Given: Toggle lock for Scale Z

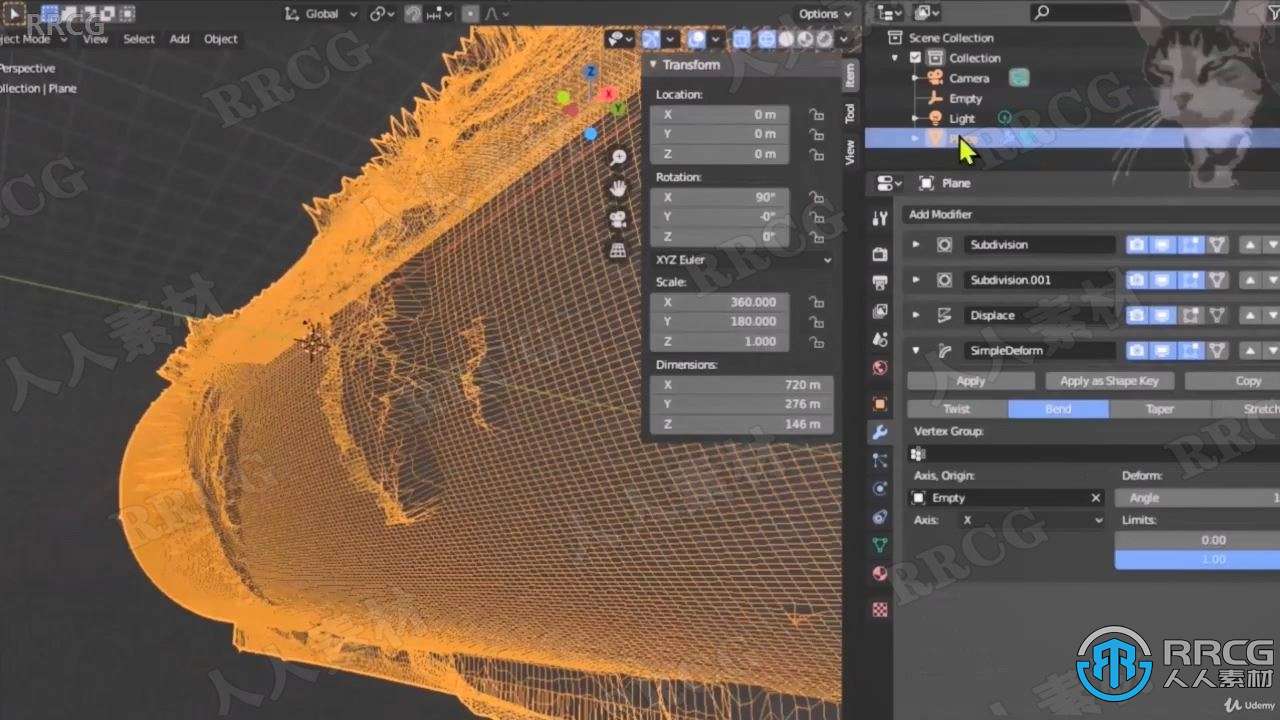Looking at the screenshot, I should pyautogui.click(x=816, y=341).
